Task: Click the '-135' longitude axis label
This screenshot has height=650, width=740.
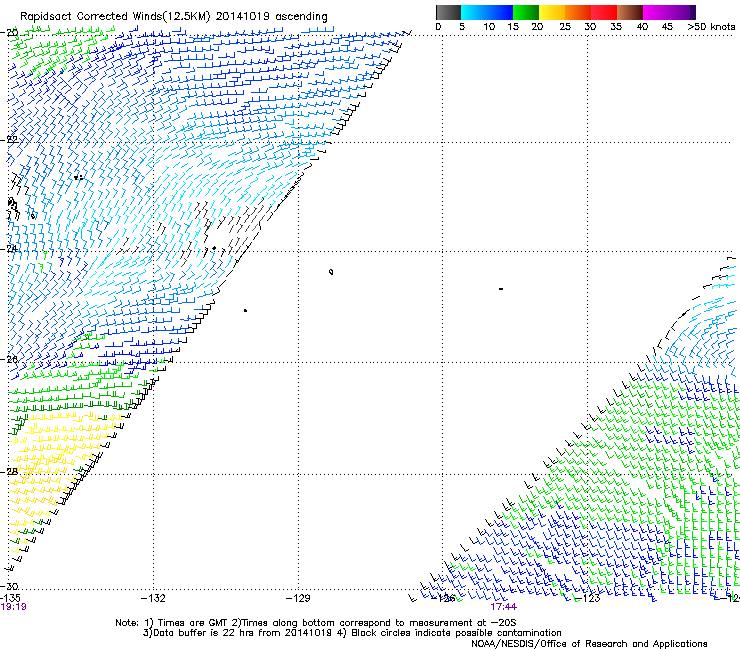Action: click(x=10, y=598)
